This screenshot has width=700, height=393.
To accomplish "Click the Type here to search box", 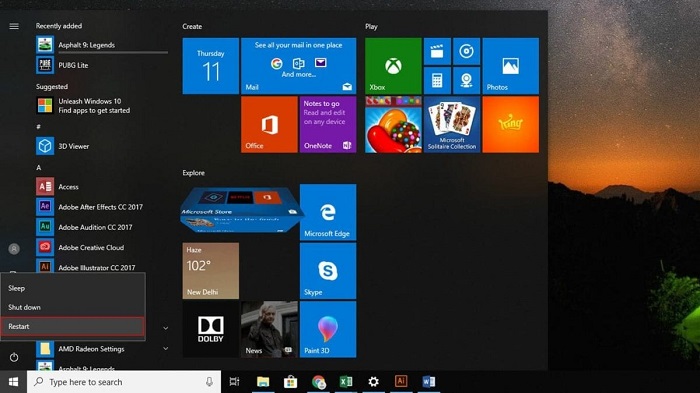I will [124, 382].
